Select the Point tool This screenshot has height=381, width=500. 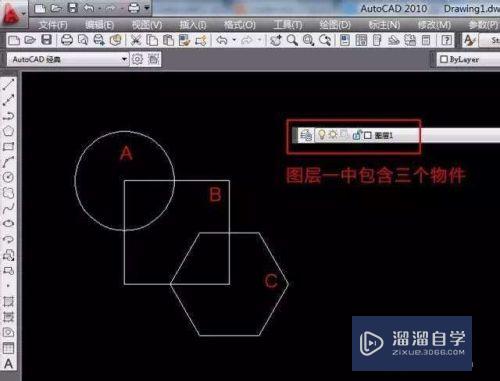(9, 286)
